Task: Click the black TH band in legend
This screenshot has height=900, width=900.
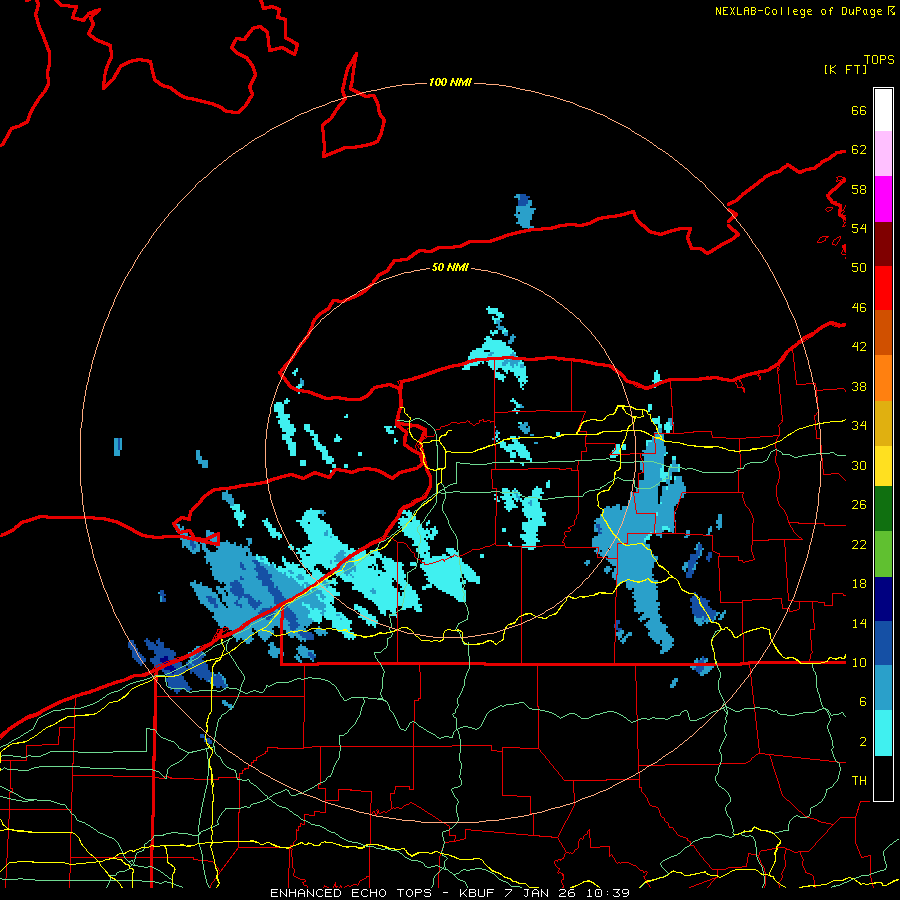Action: [883, 778]
